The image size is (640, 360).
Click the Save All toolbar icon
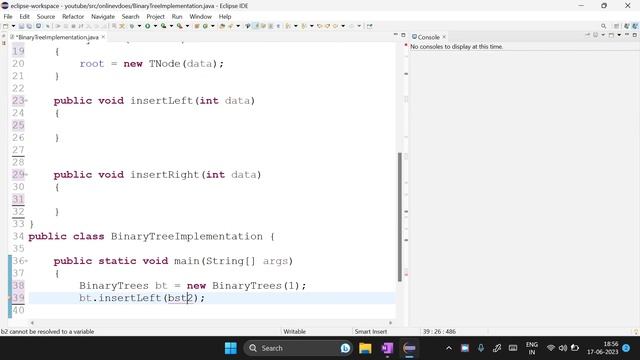(x=29, y=26)
